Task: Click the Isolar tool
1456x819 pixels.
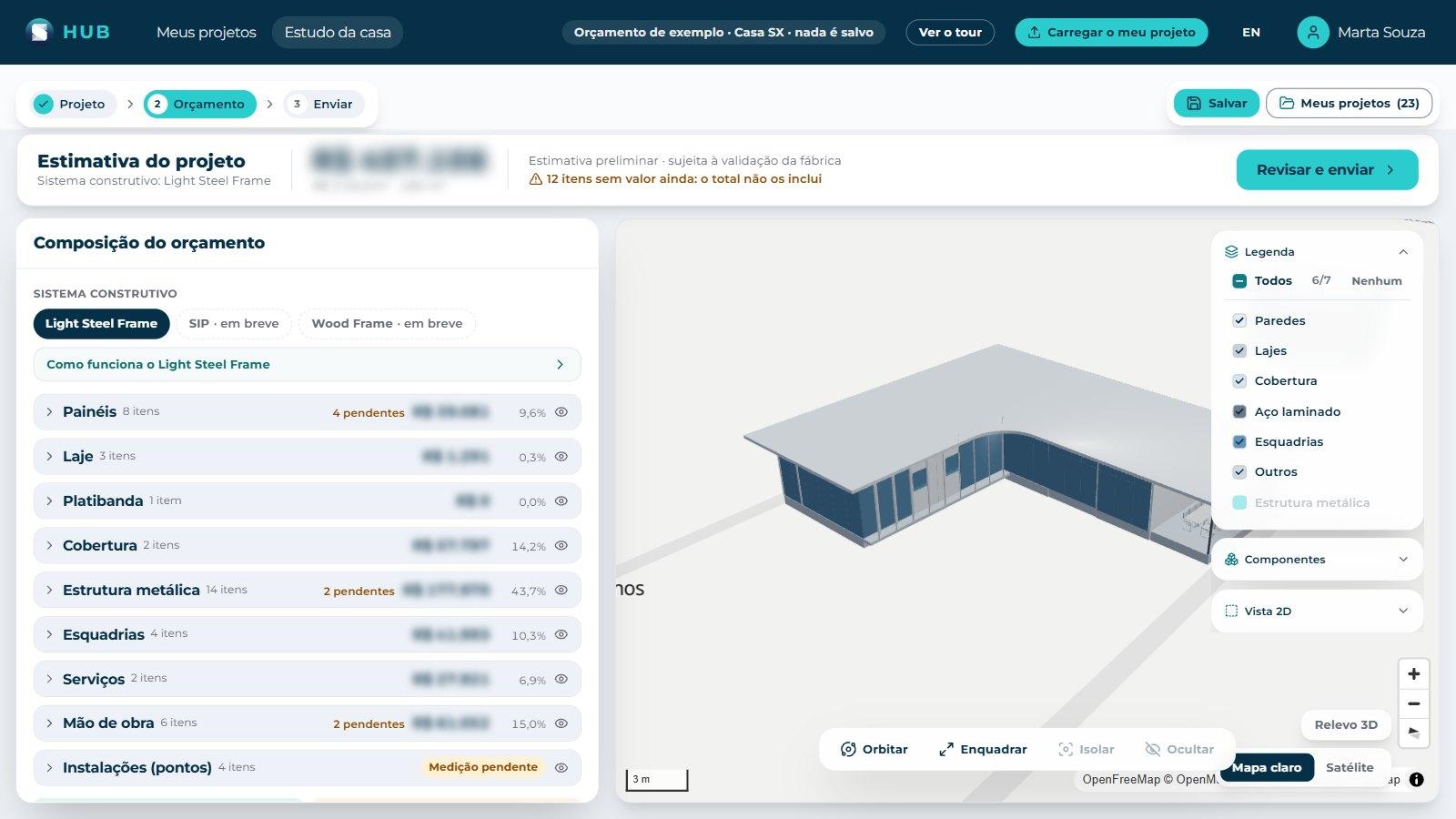Action: click(1086, 749)
